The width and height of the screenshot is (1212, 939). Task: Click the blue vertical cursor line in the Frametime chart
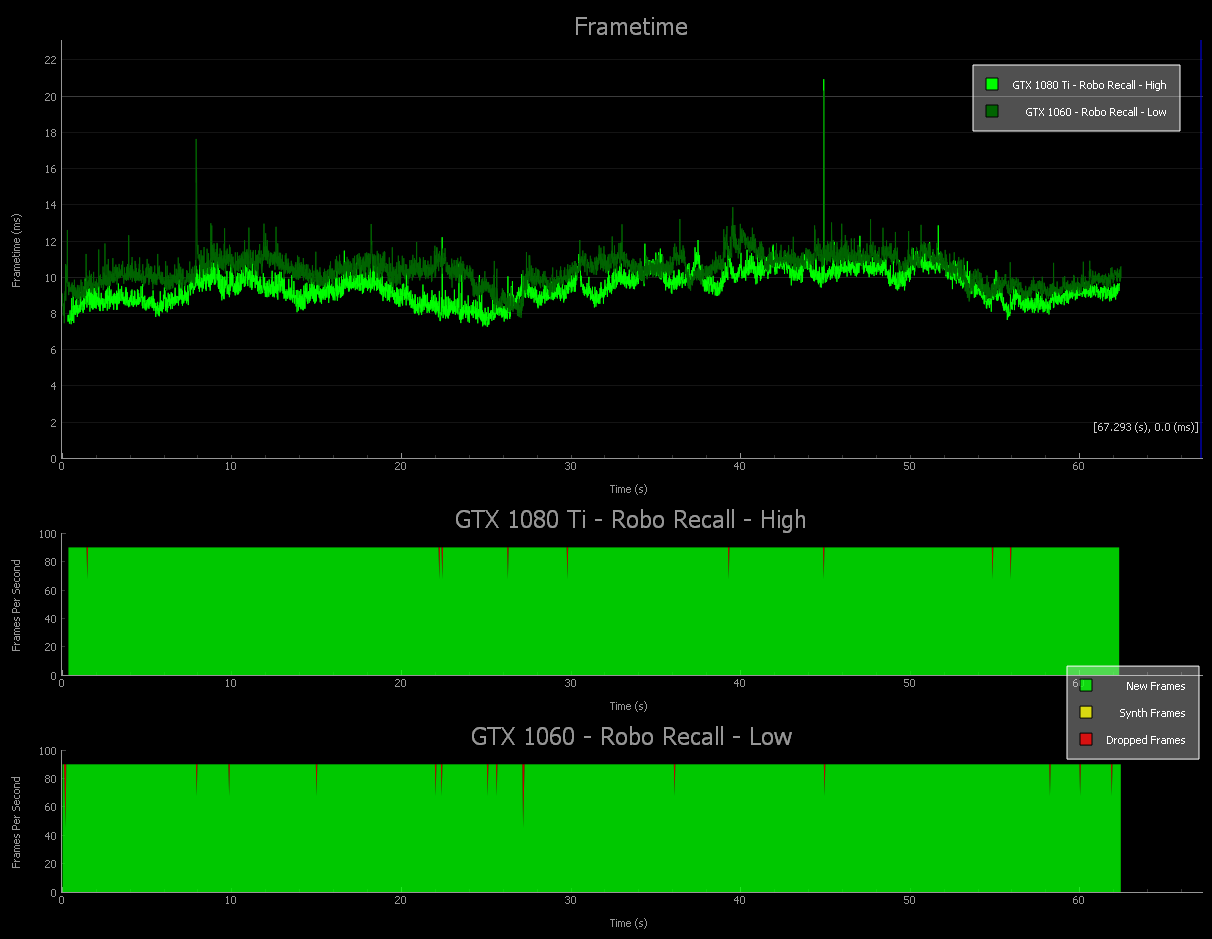(x=1200, y=250)
